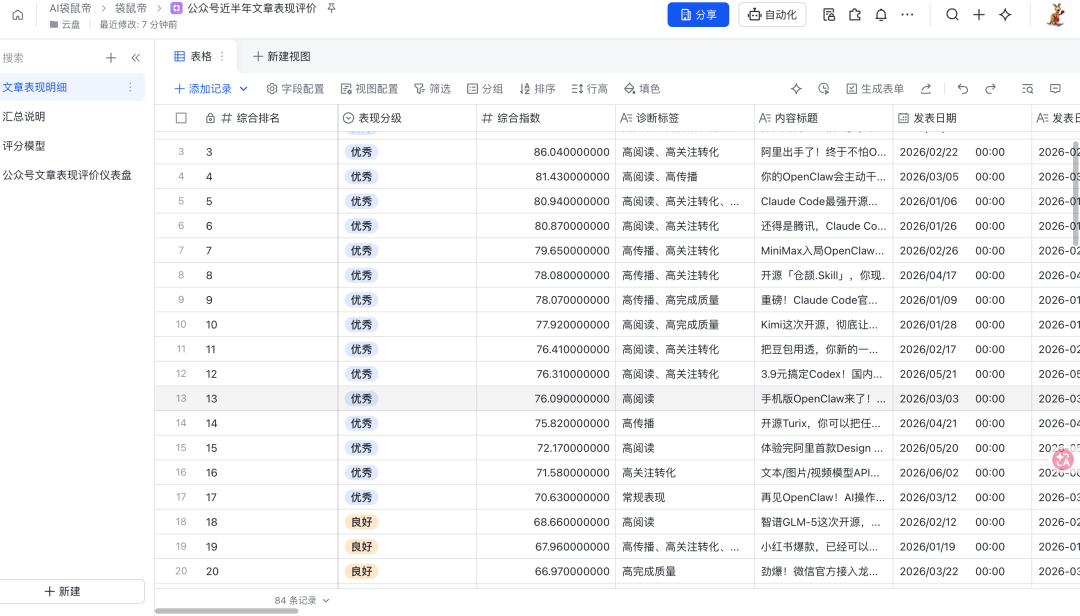This screenshot has width=1080, height=616.
Task: Click the vertical scrollbar on the right
Action: (x=1076, y=193)
